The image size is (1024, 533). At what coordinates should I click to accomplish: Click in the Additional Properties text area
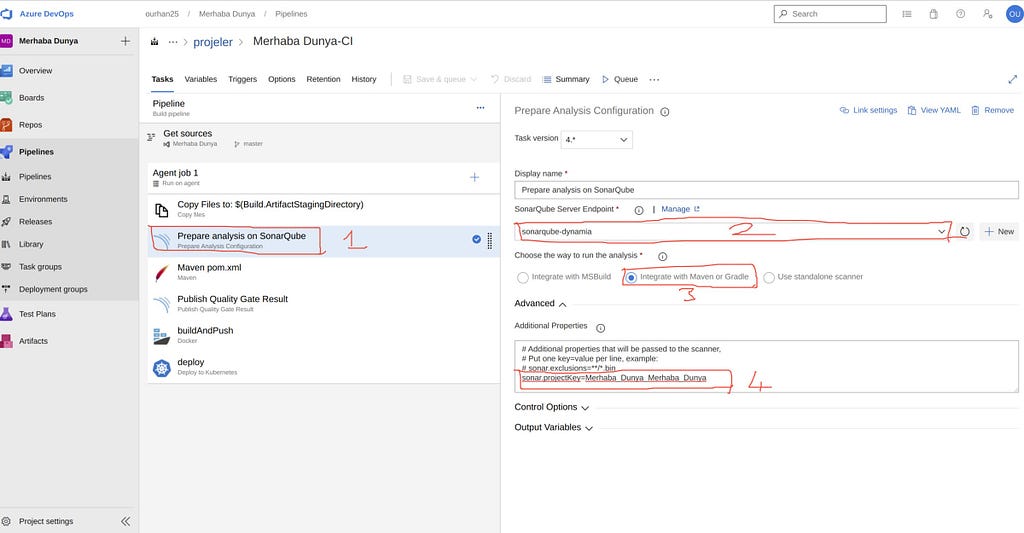(x=766, y=366)
